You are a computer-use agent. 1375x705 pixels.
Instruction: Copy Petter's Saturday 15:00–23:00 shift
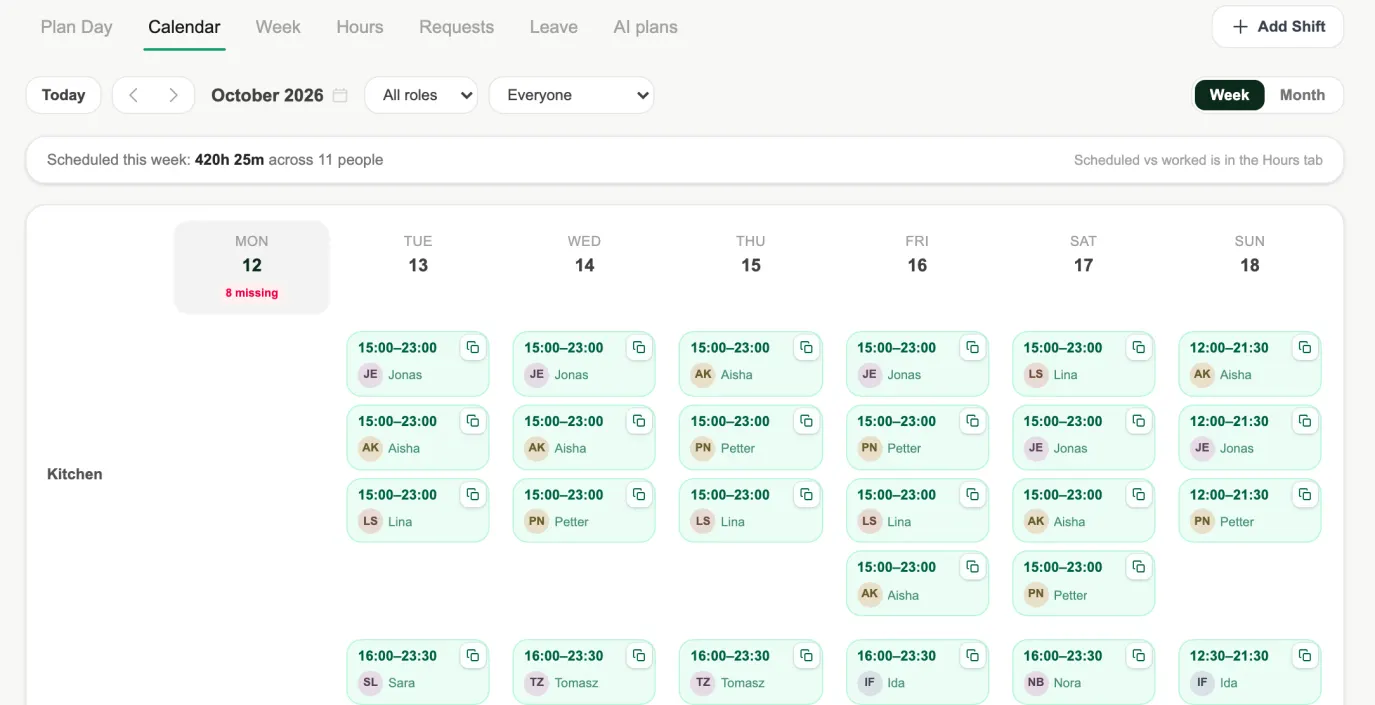pos(1138,567)
